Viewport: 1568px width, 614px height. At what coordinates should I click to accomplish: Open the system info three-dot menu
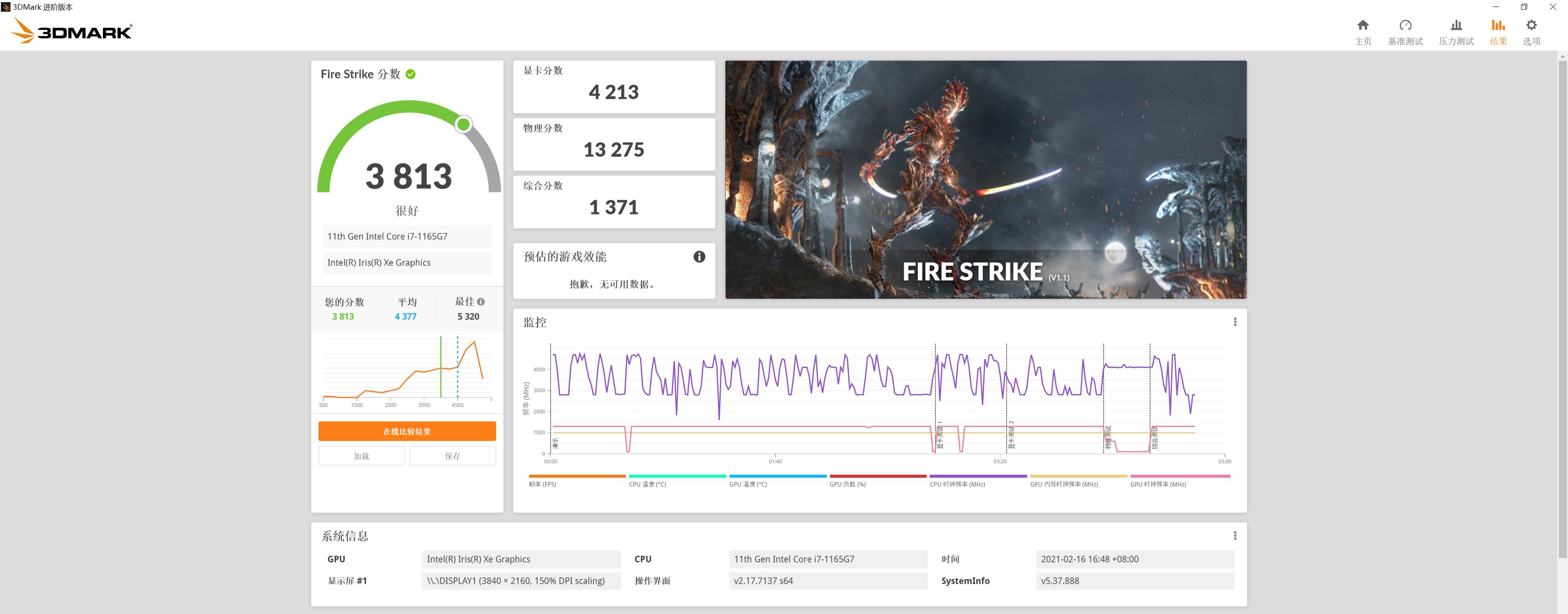[x=1234, y=536]
